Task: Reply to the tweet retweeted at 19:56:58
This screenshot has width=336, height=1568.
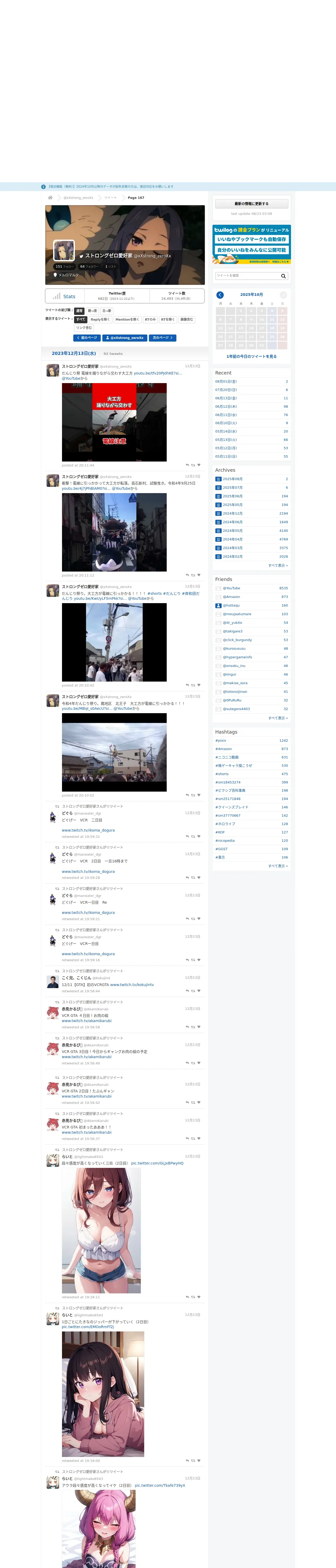Action: tap(187, 1027)
